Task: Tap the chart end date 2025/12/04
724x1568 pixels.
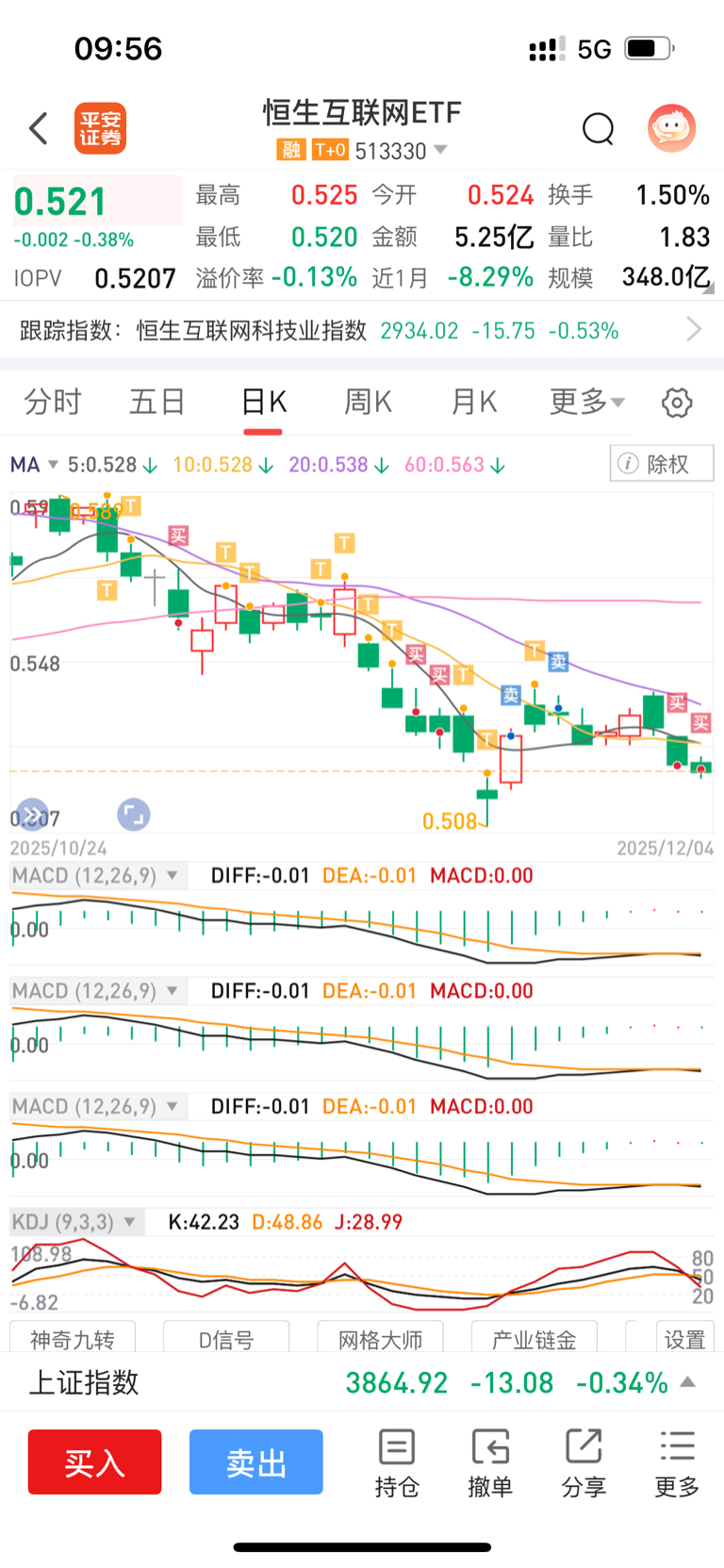Action: pyautogui.click(x=666, y=849)
